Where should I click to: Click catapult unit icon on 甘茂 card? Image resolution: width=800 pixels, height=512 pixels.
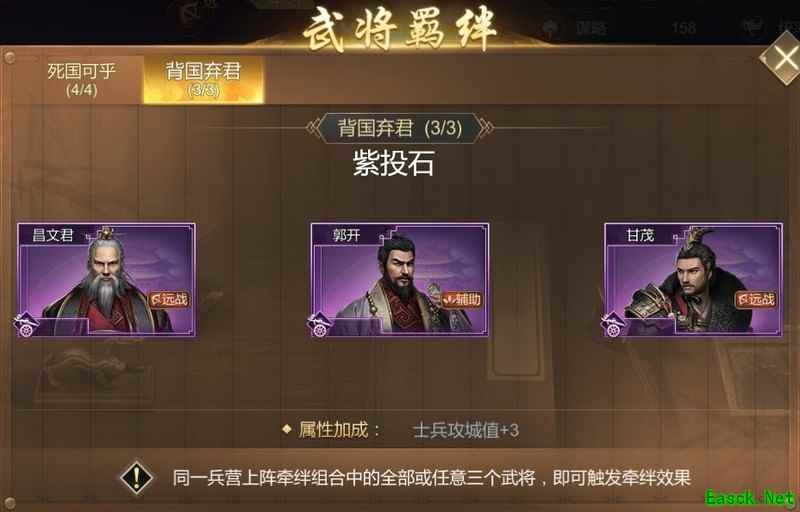click(x=613, y=325)
